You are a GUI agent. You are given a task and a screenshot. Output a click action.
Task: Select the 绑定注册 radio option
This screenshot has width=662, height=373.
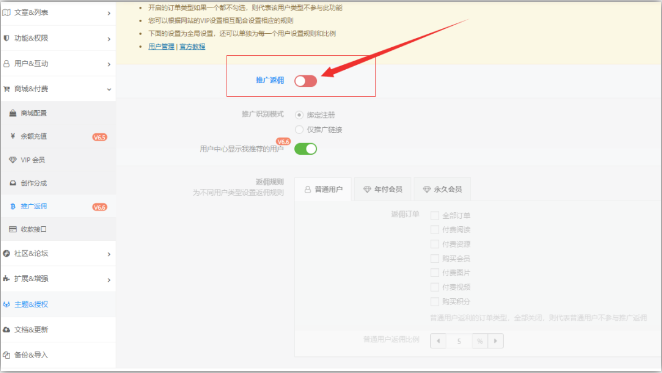click(299, 115)
